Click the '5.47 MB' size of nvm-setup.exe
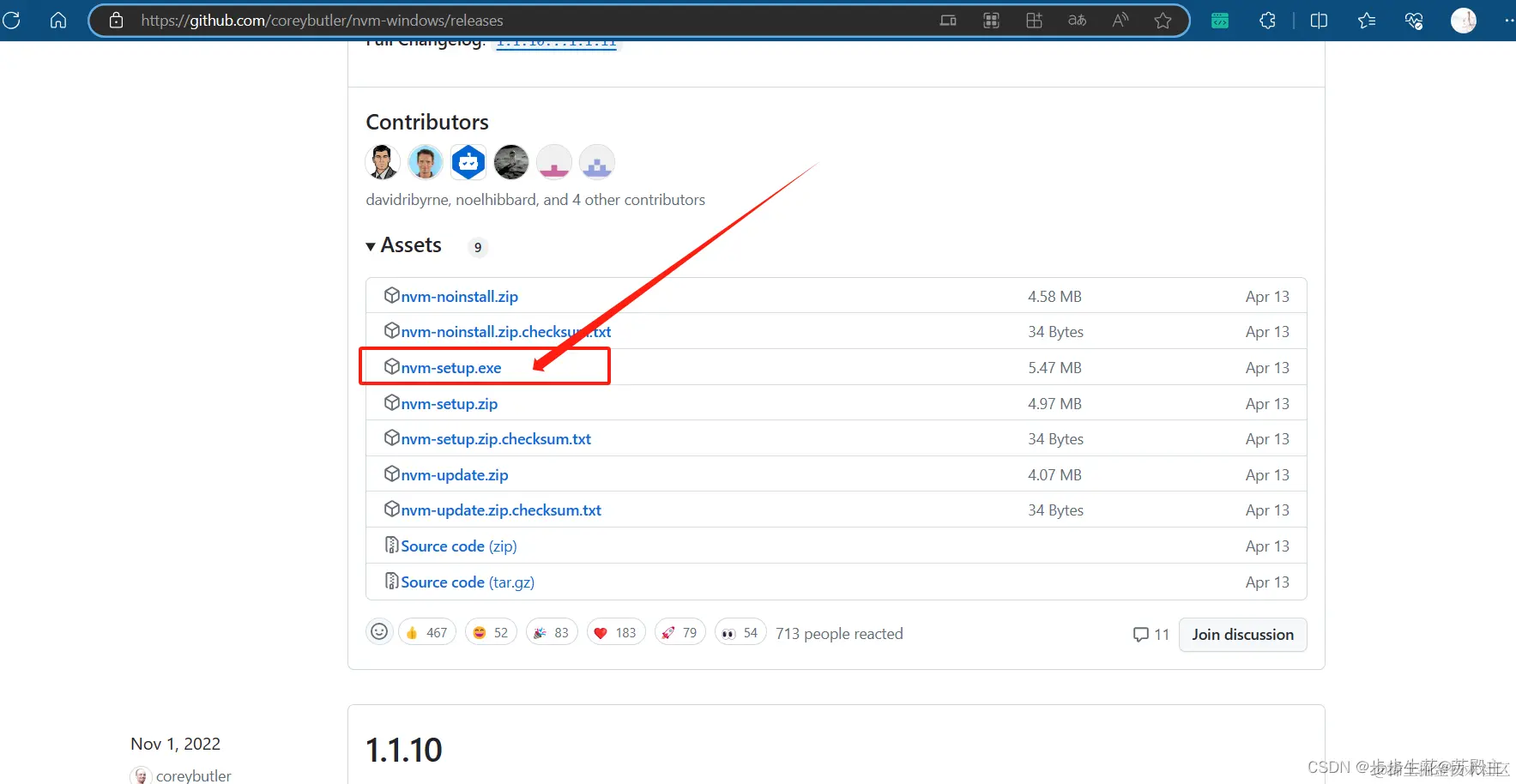 click(x=1054, y=367)
